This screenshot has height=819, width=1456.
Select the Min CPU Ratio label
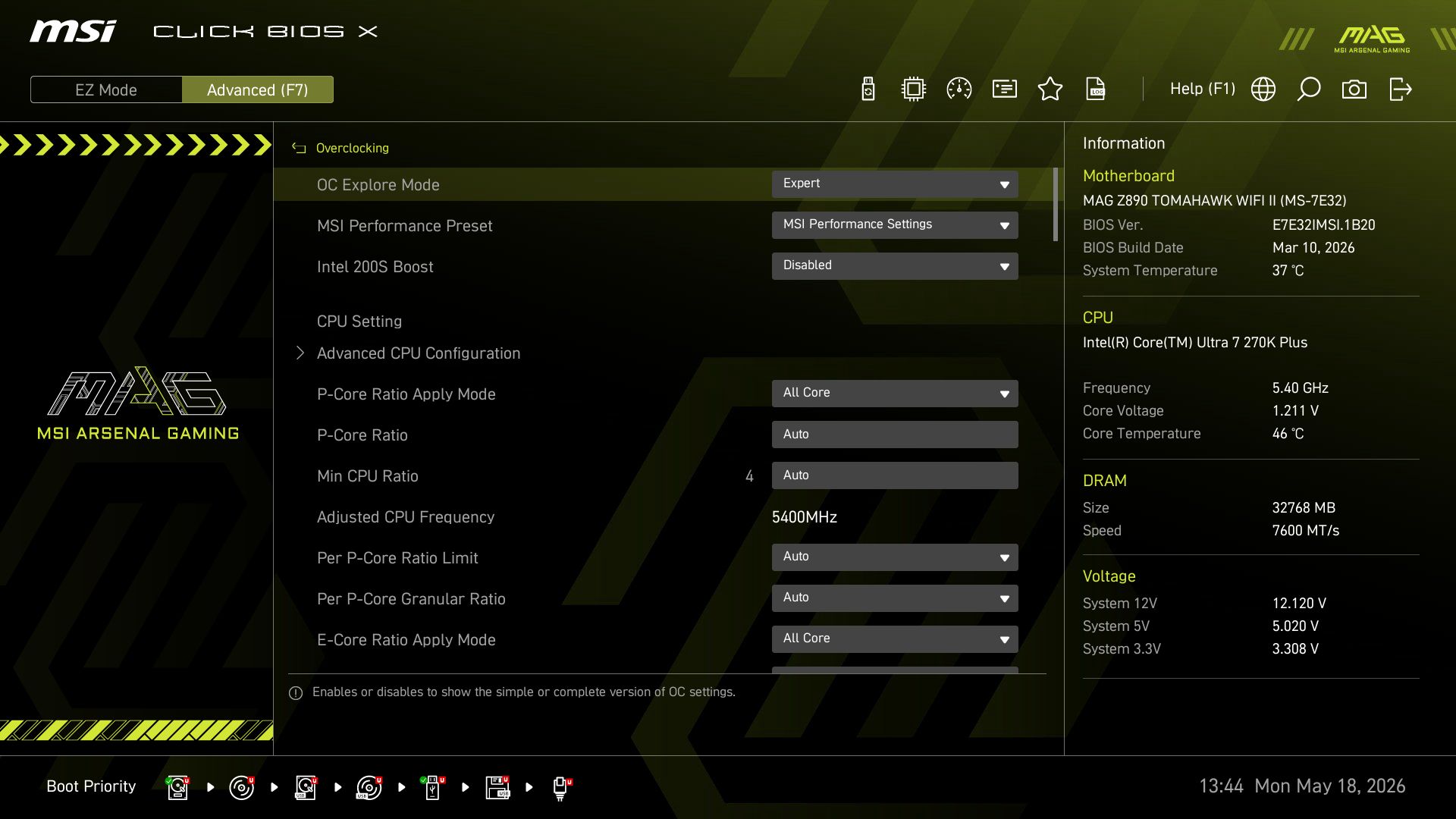click(367, 476)
